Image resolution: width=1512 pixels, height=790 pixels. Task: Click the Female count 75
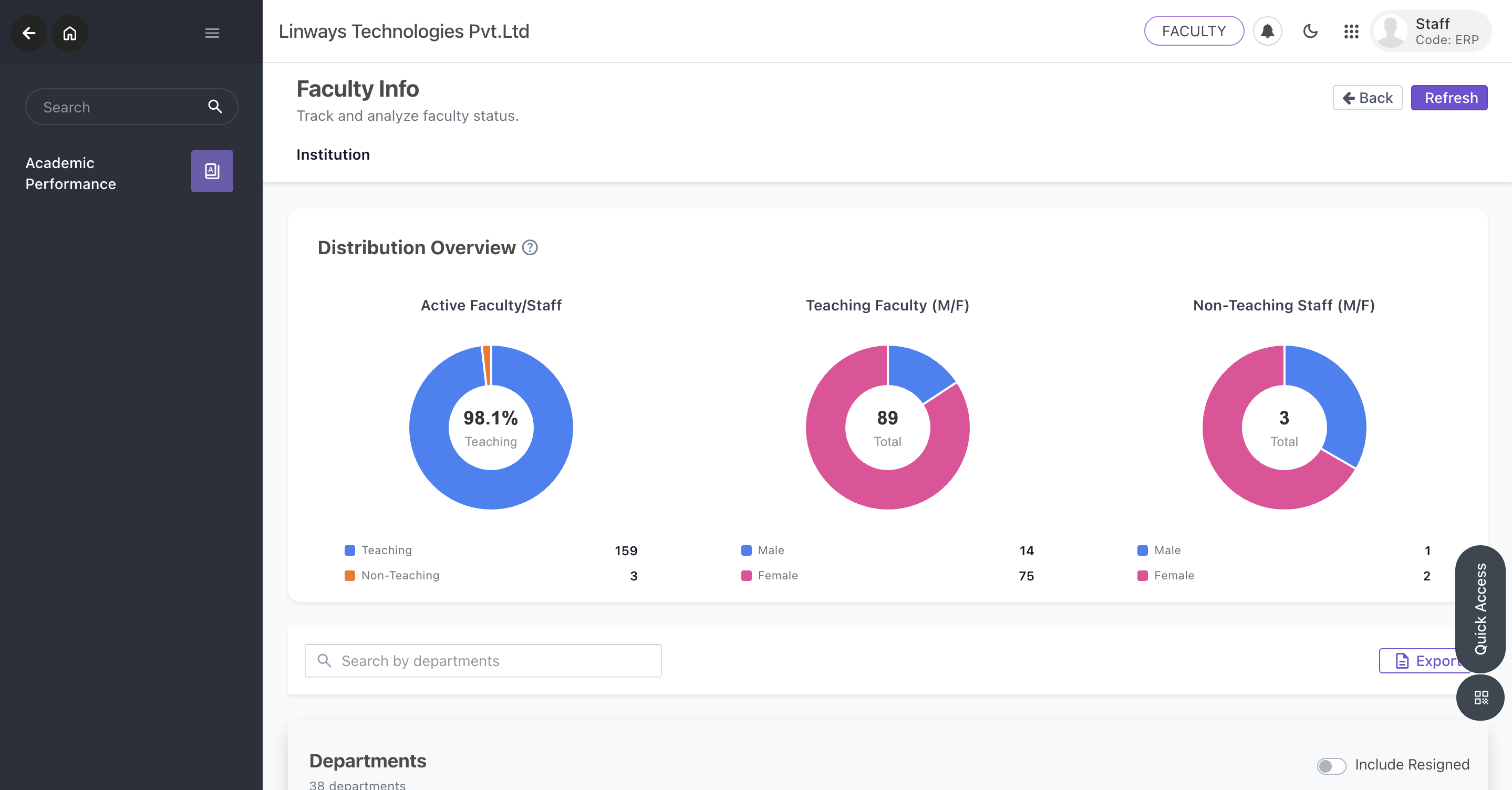point(1026,576)
